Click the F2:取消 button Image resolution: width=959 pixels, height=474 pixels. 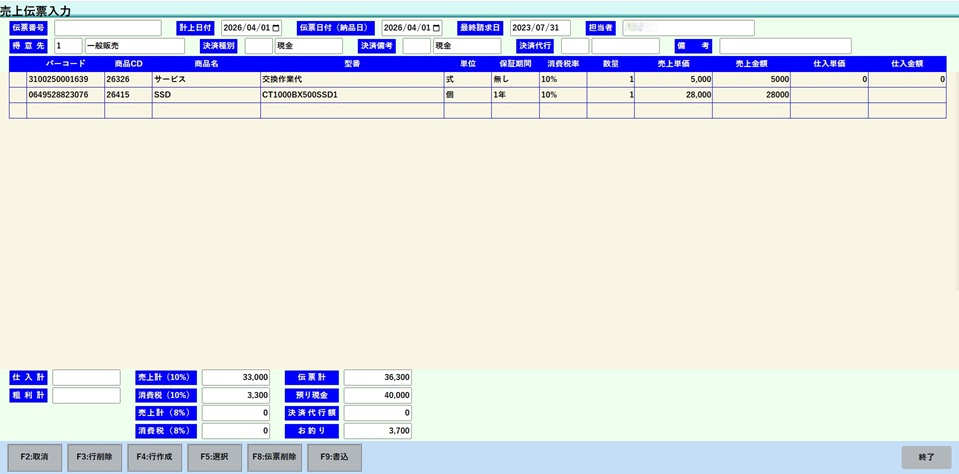point(34,457)
